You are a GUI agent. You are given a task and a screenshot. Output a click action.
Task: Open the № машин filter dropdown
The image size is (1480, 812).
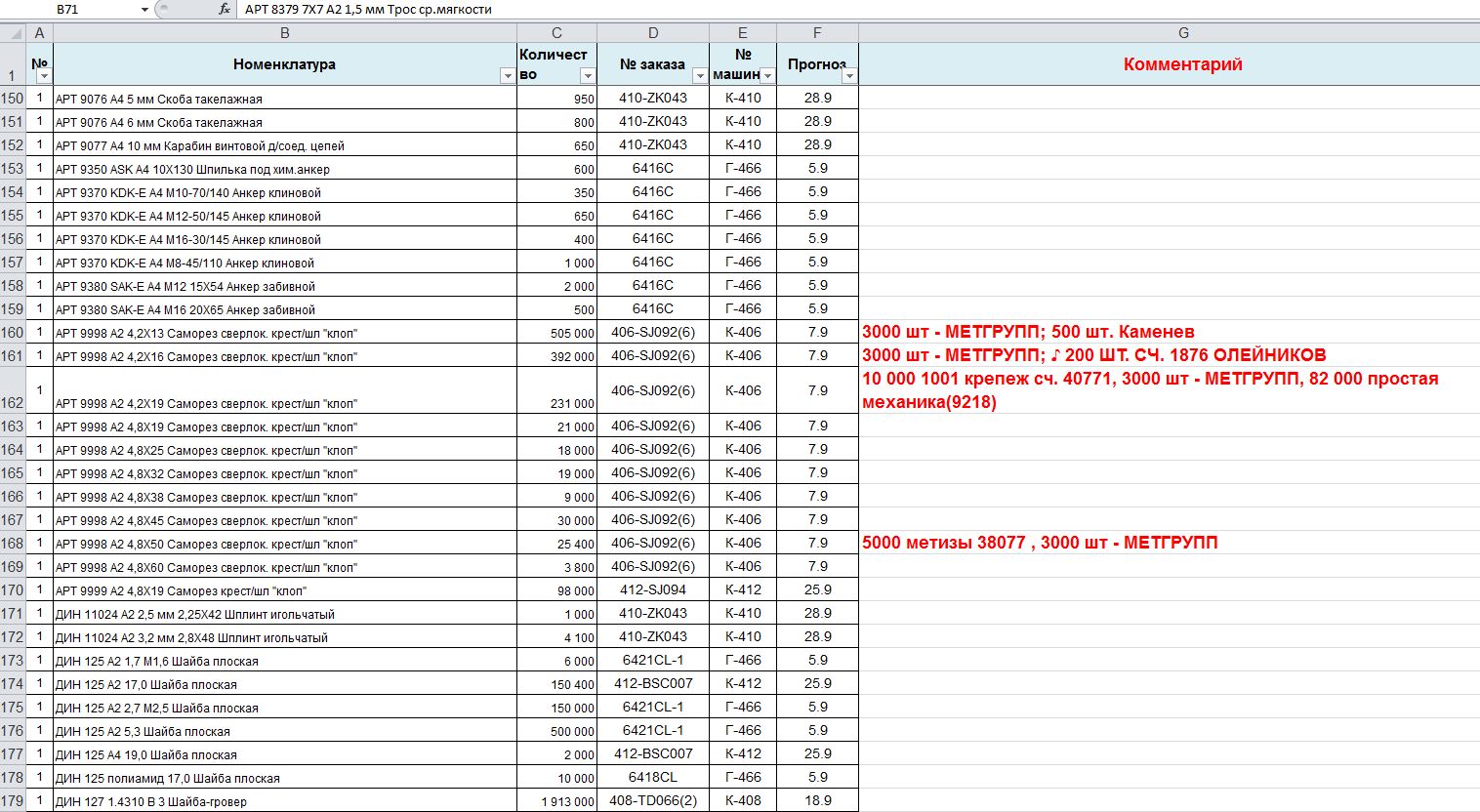[767, 75]
